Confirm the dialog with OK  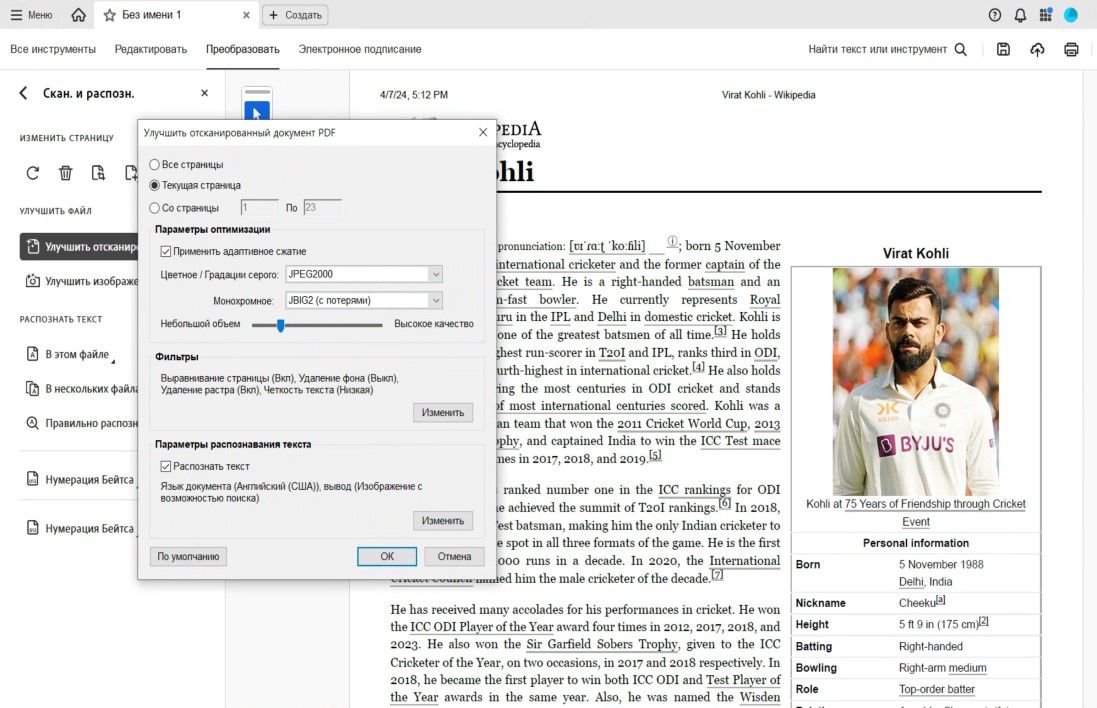click(x=386, y=556)
